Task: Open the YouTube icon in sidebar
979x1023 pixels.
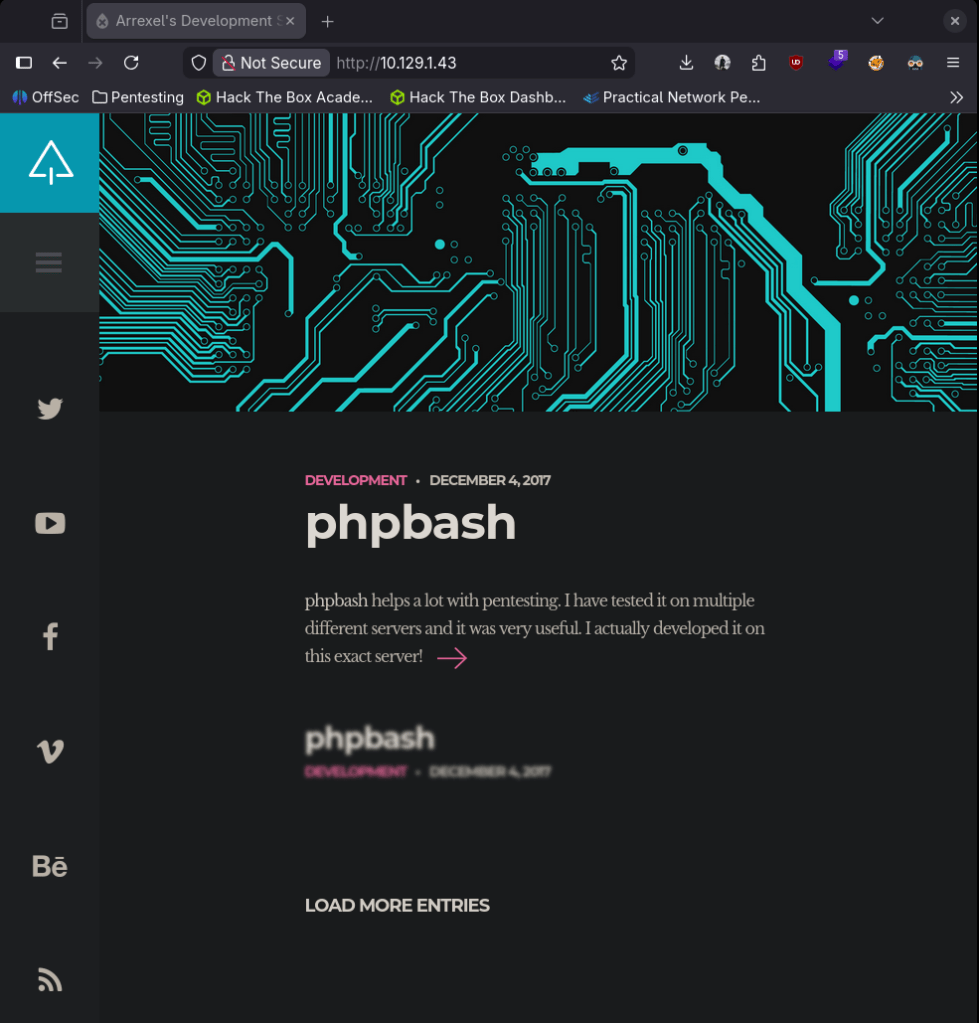Action: [x=50, y=523]
